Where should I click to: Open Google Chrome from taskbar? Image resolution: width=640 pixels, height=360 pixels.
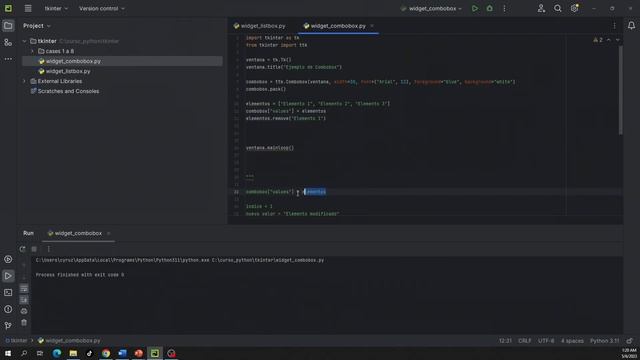106,353
